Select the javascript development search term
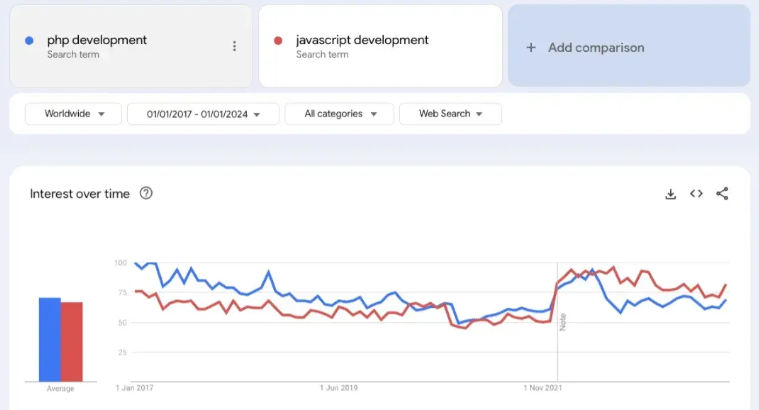This screenshot has width=759, height=410. coord(362,40)
